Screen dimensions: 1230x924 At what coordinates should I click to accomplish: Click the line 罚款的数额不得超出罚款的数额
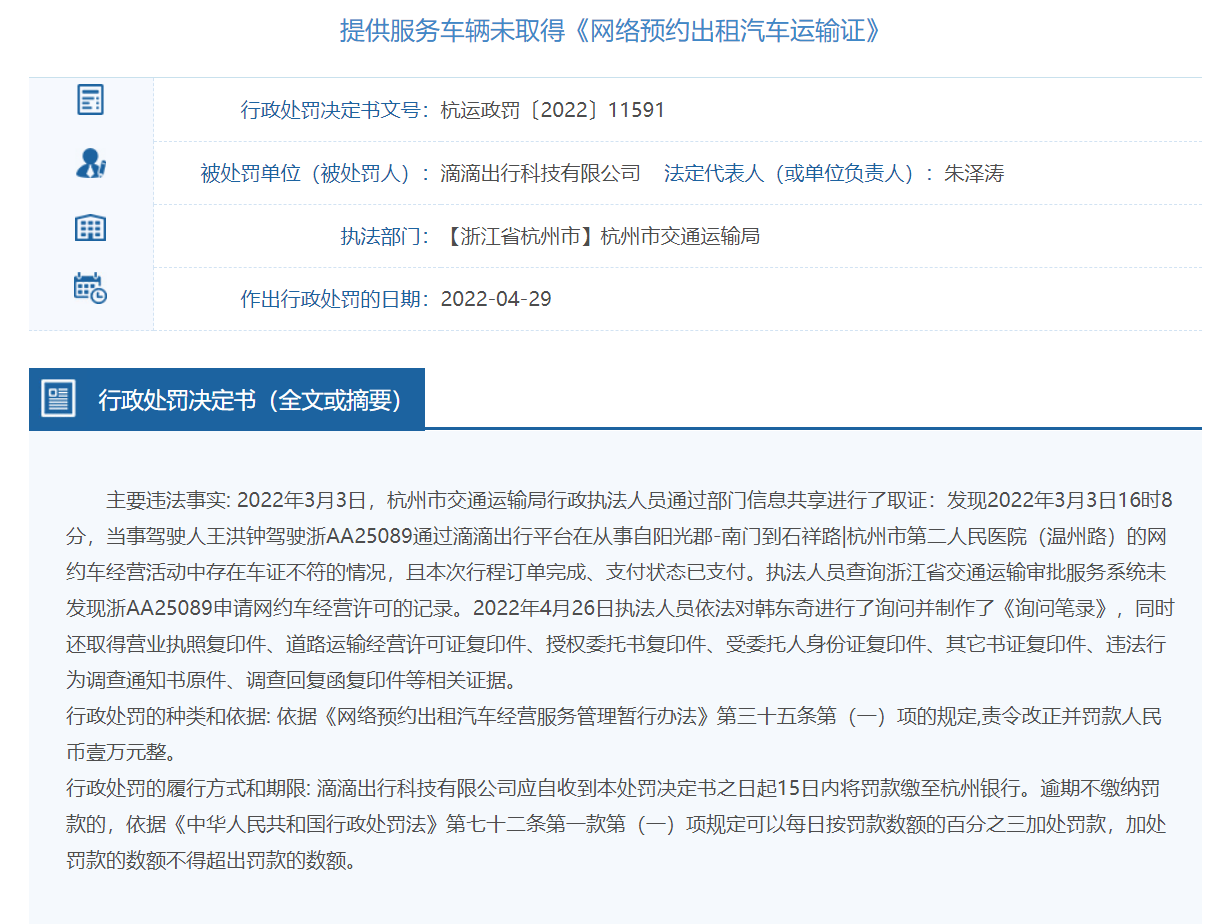(x=211, y=860)
